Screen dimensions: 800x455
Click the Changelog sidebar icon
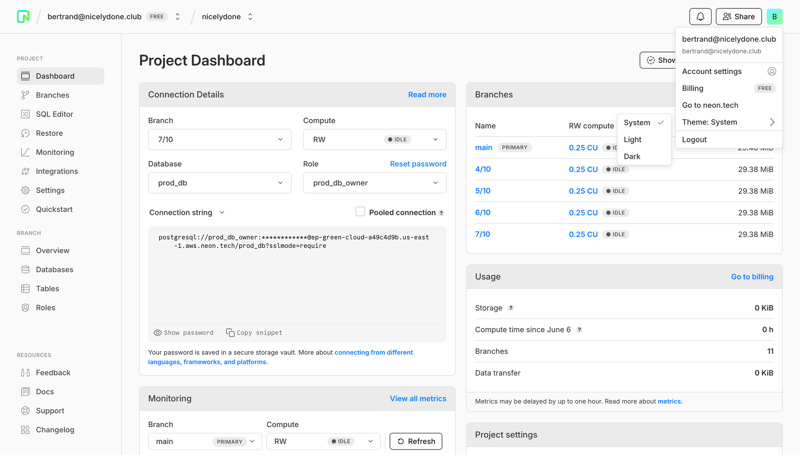click(x=25, y=430)
